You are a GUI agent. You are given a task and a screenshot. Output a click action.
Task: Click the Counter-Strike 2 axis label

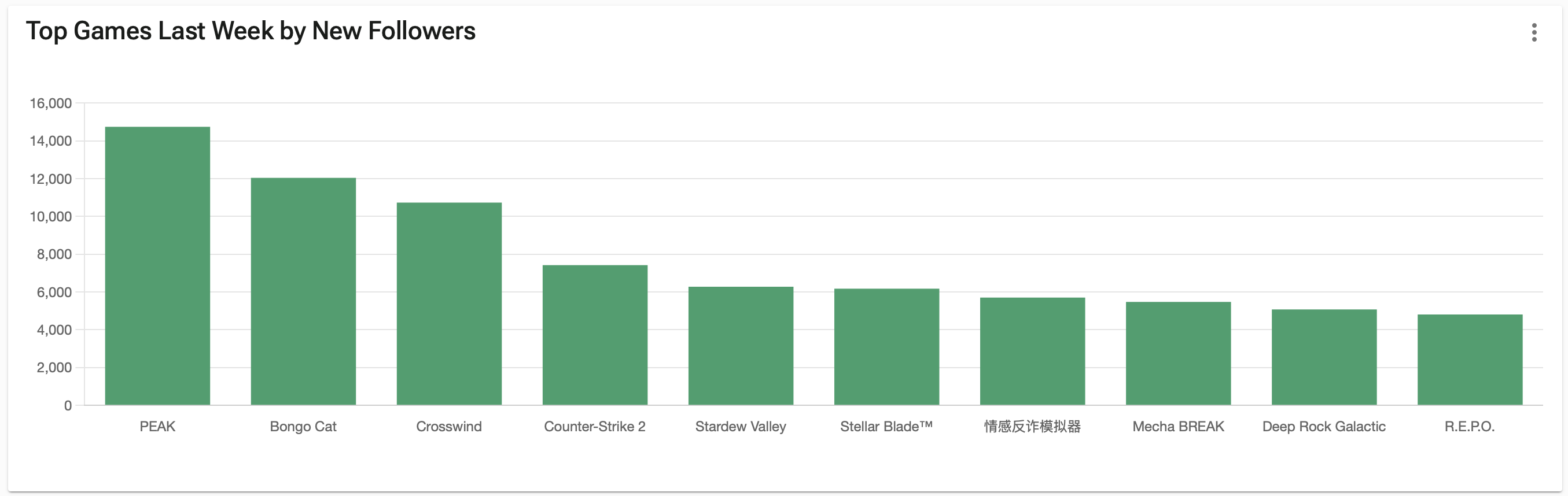(595, 427)
